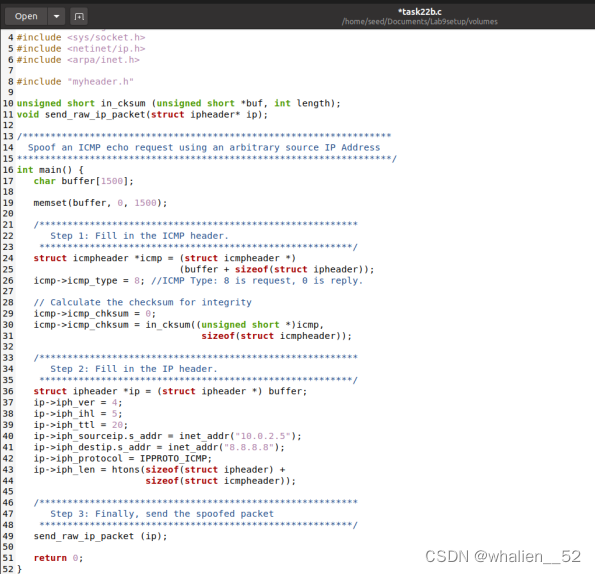Viewport: 596px width, 574px height.
Task: Click the send_raw_ip_packet prototype on line 11
Action: (x=142, y=114)
